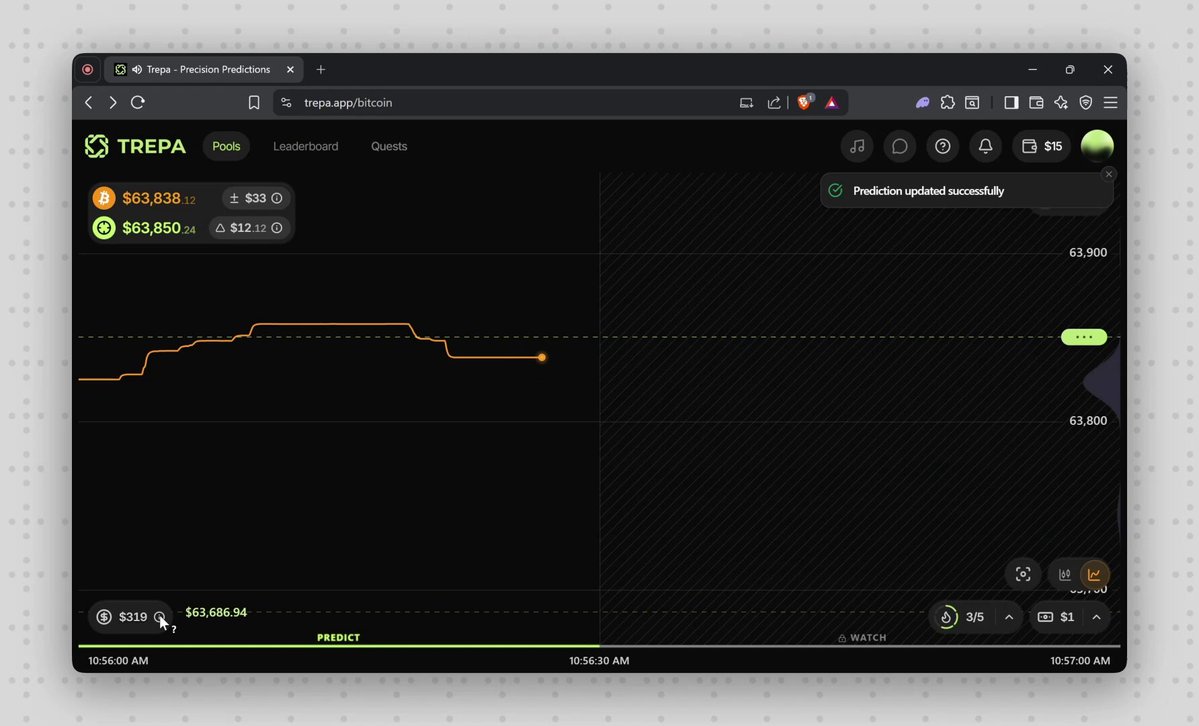Open the browser extensions puzzle icon

click(947, 103)
